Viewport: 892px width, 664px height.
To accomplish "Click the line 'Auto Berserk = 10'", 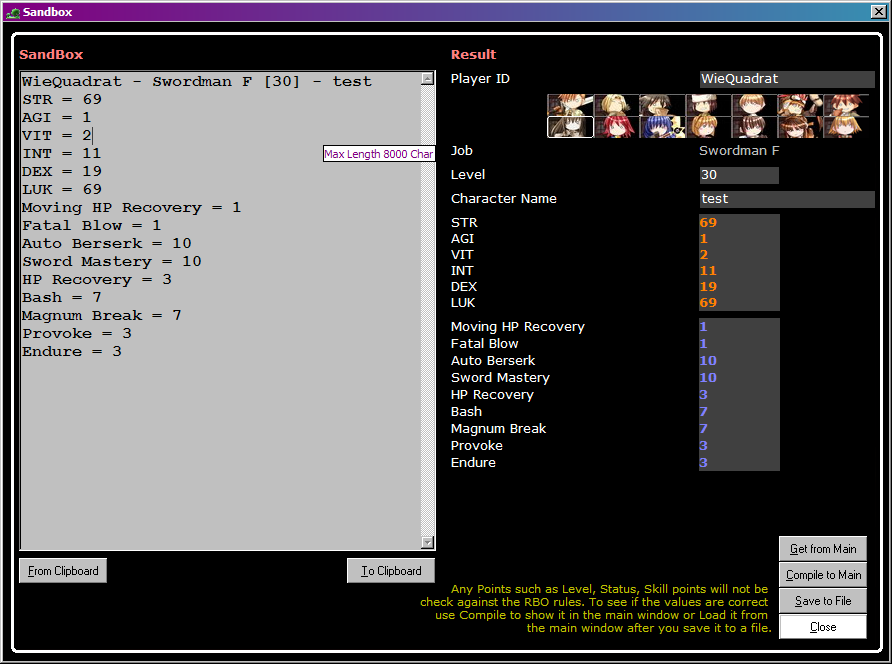I will tap(107, 244).
